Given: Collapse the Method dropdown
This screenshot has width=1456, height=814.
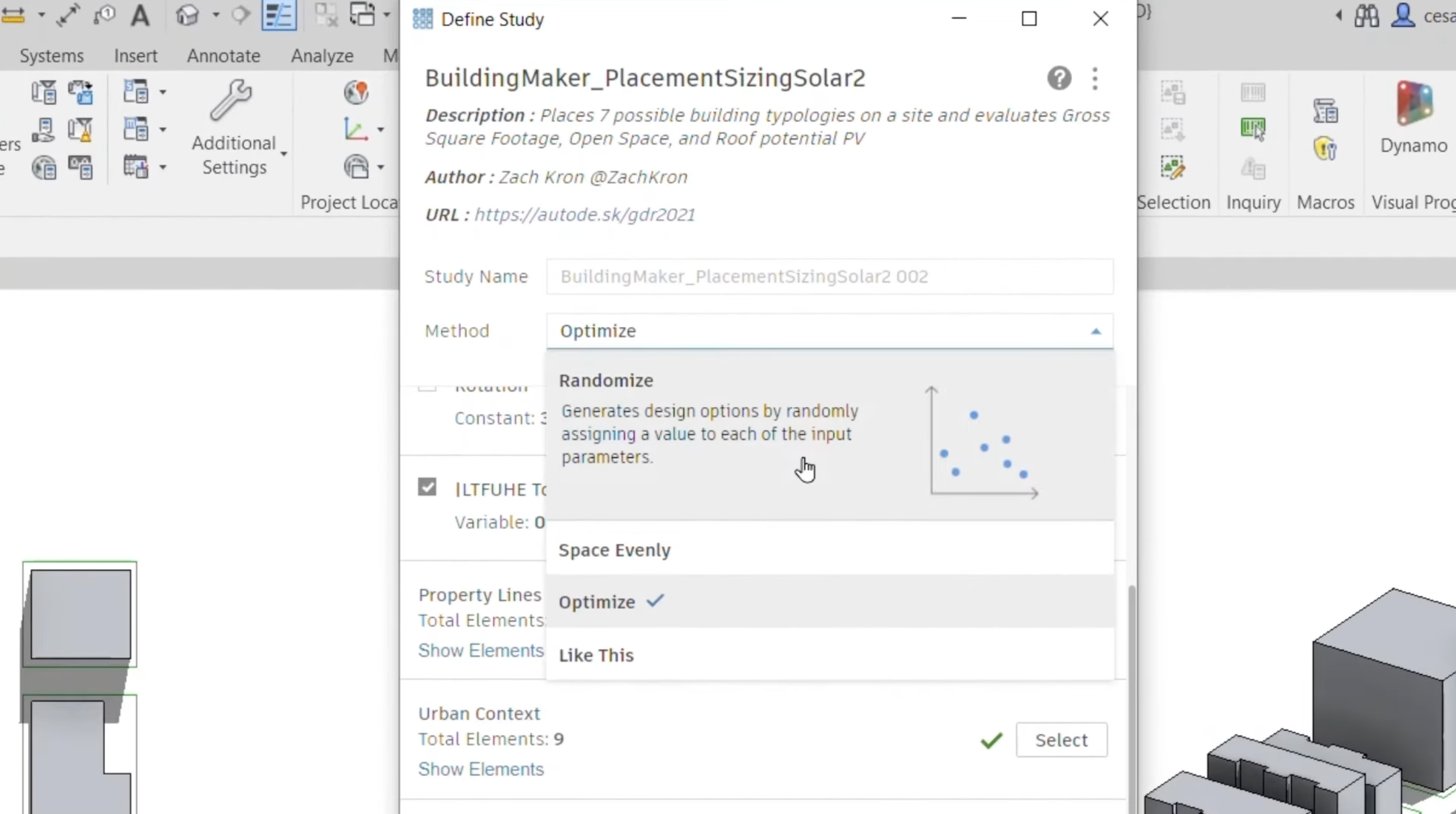Looking at the screenshot, I should pyautogui.click(x=1096, y=331).
